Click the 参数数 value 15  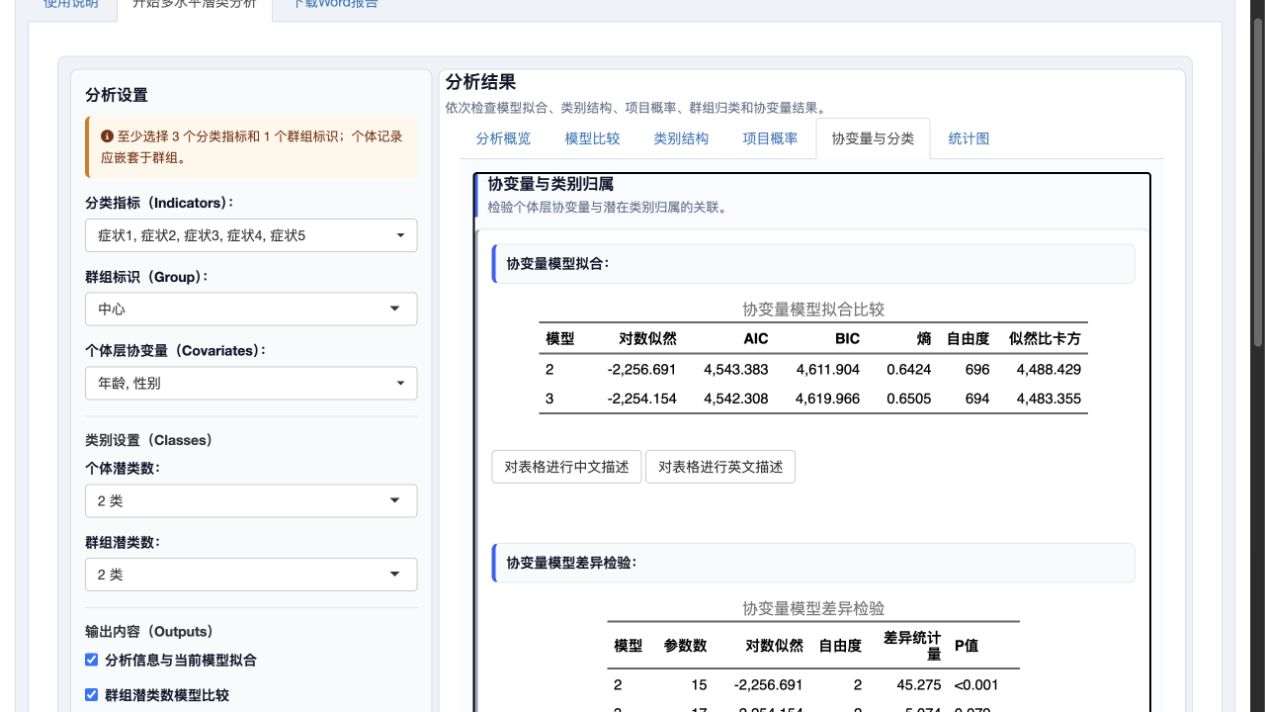click(x=698, y=685)
